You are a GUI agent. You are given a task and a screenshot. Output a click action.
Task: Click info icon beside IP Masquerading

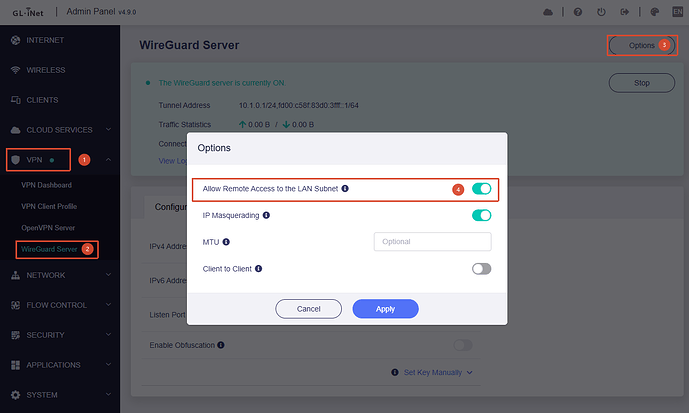click(266, 215)
